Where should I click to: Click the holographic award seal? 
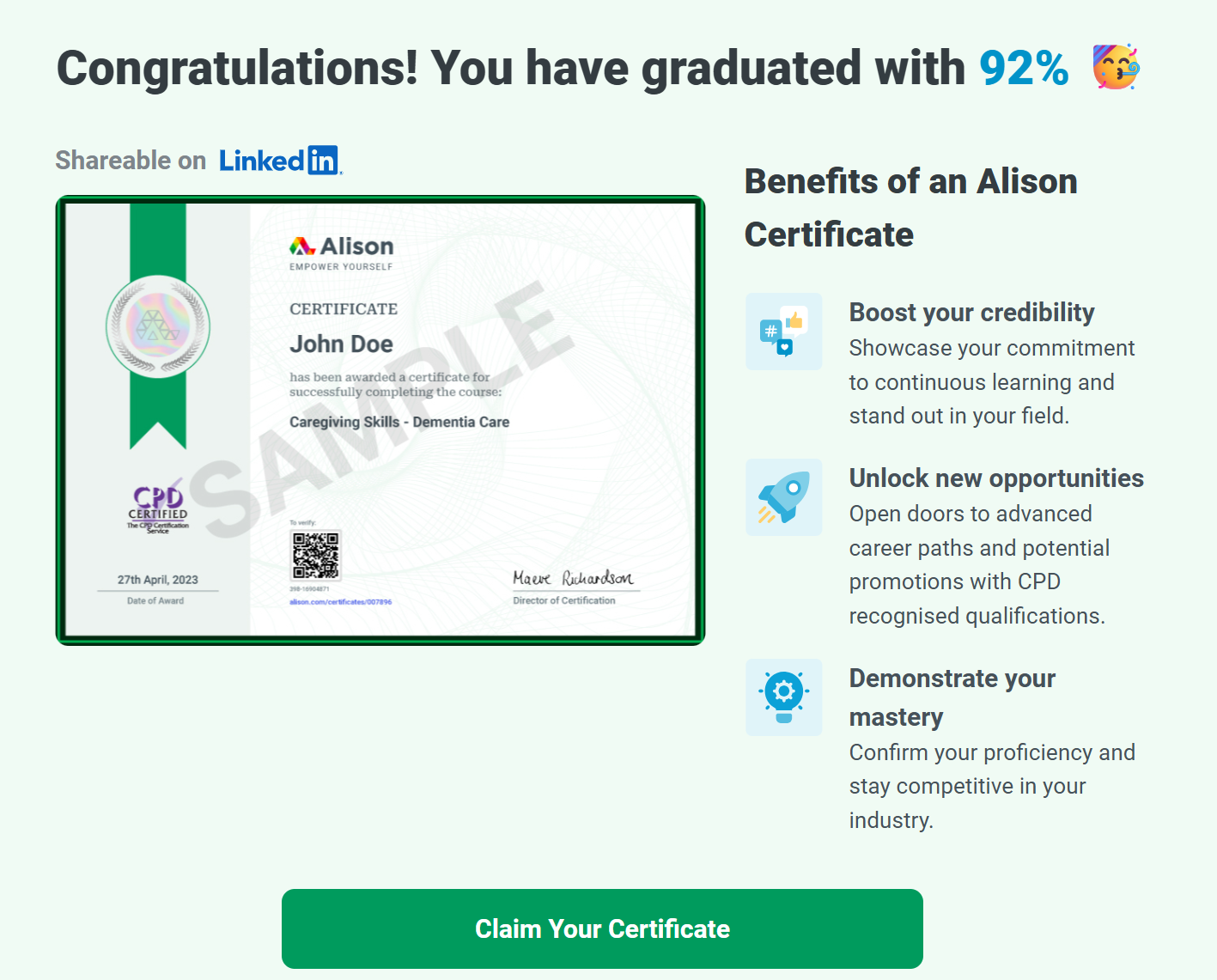click(158, 326)
